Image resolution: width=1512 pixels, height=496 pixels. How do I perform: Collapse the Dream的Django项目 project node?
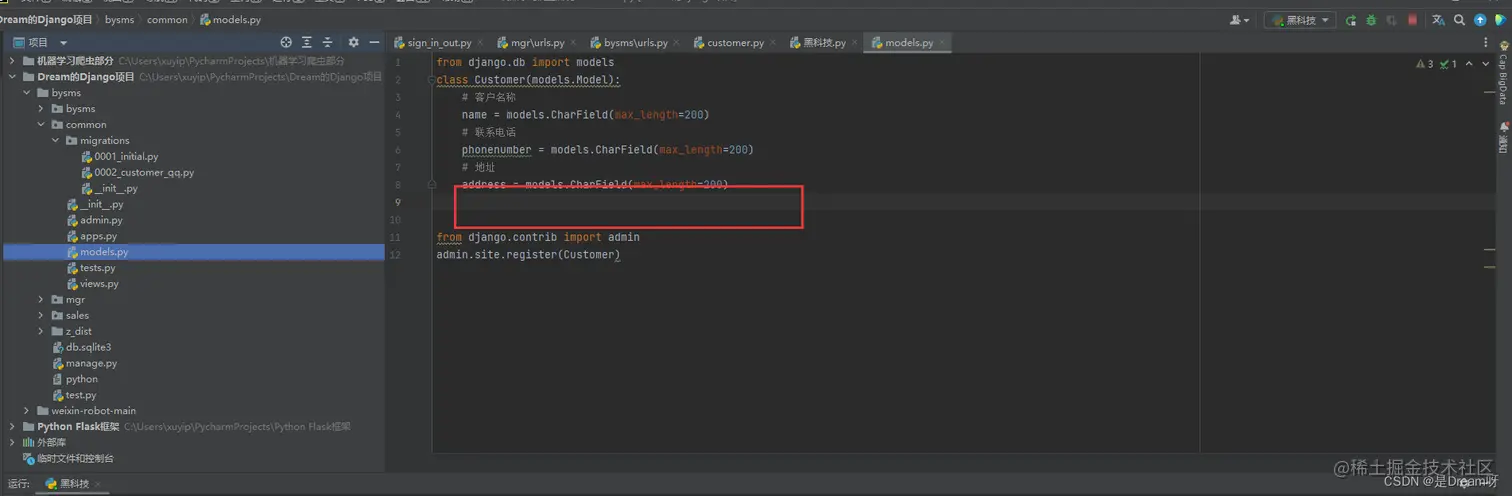click(12, 77)
